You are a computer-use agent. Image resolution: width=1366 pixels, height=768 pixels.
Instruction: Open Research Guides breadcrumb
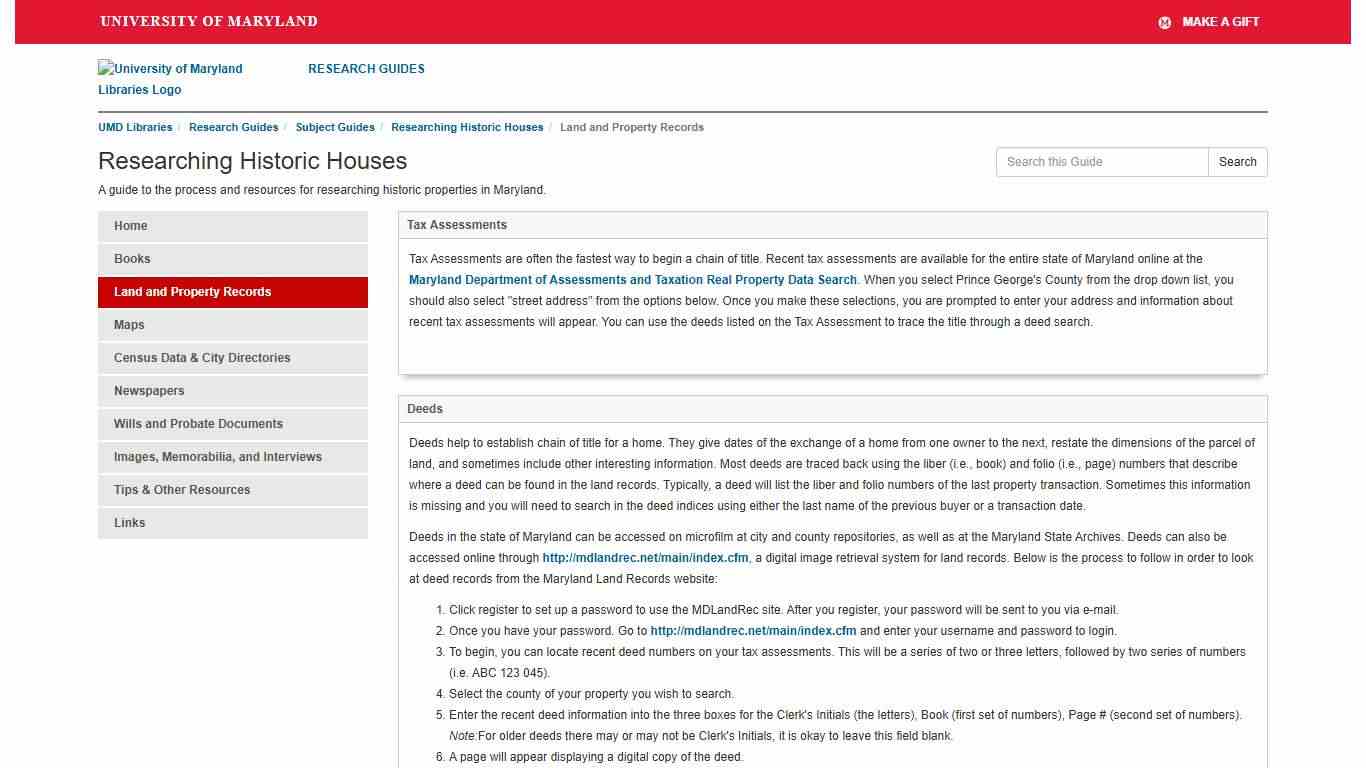point(233,127)
